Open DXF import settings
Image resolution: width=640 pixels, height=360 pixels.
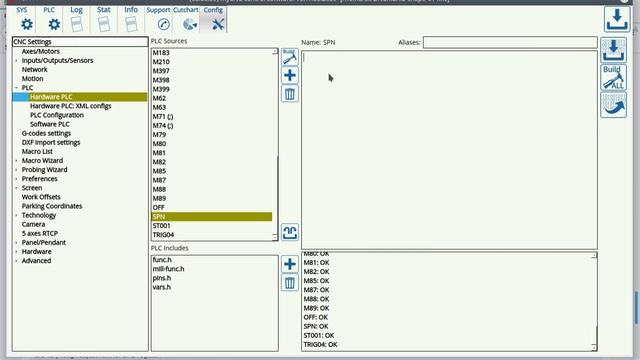click(51, 142)
